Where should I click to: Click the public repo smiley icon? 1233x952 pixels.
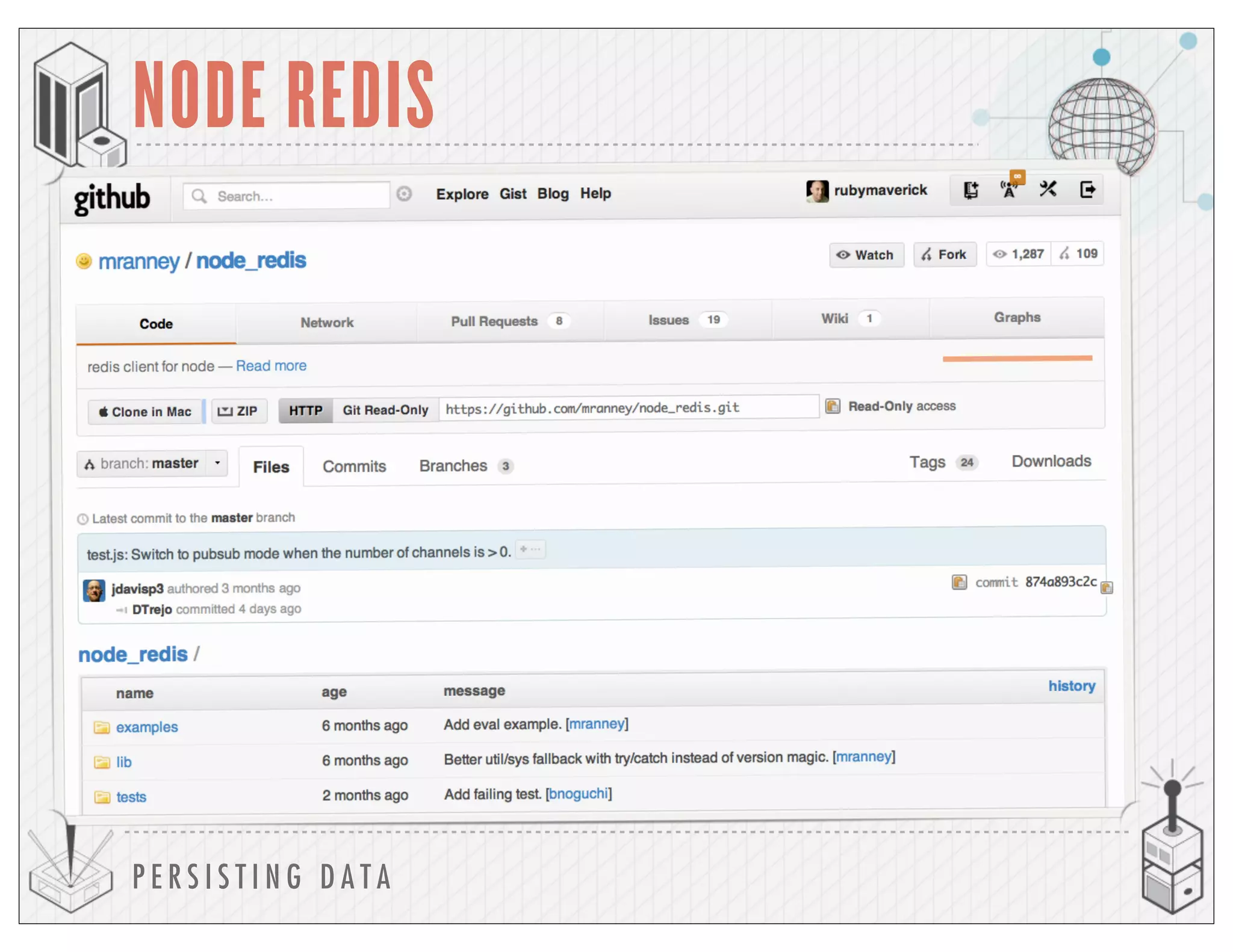(84, 261)
